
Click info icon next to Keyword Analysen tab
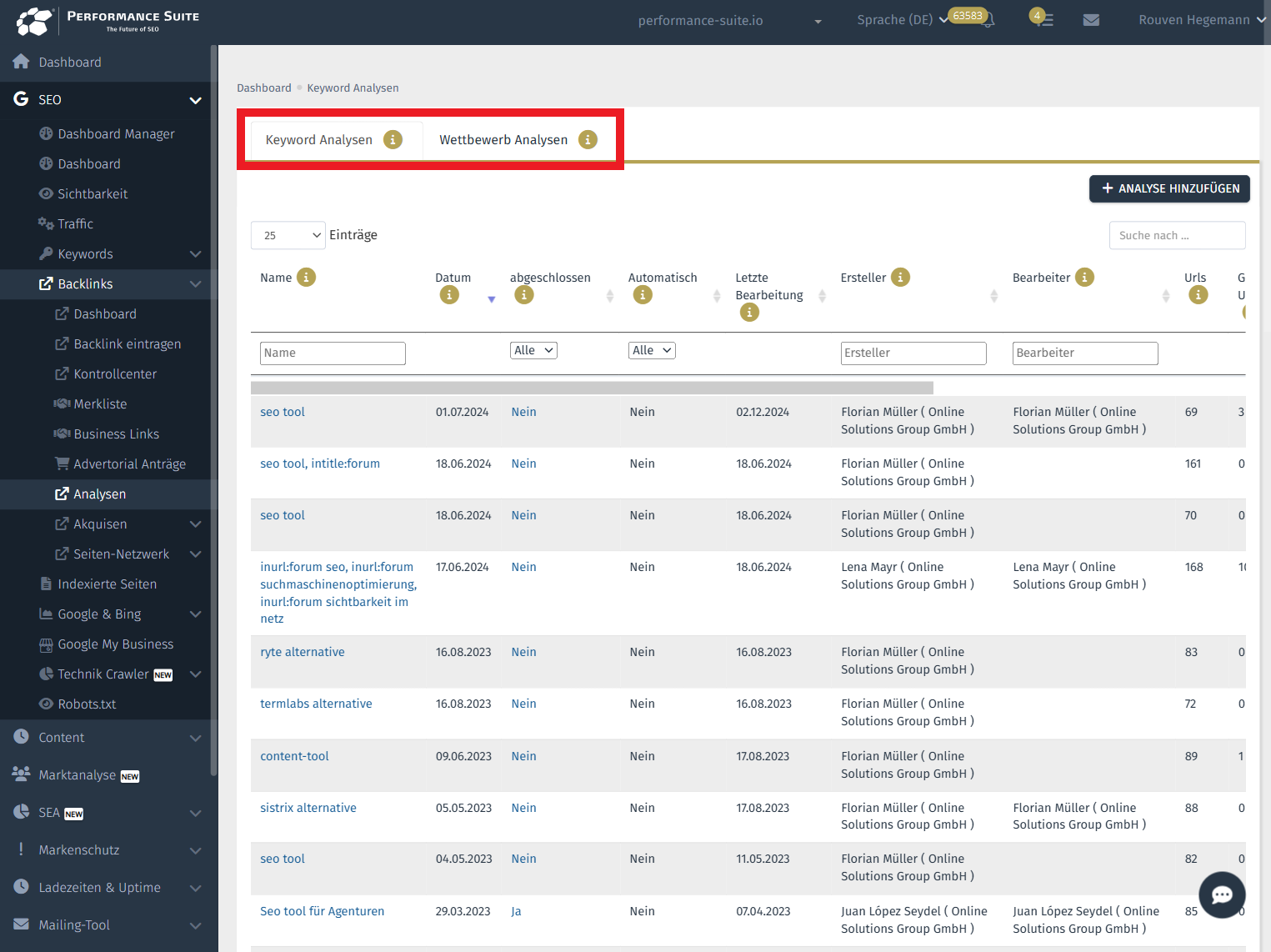pos(393,140)
